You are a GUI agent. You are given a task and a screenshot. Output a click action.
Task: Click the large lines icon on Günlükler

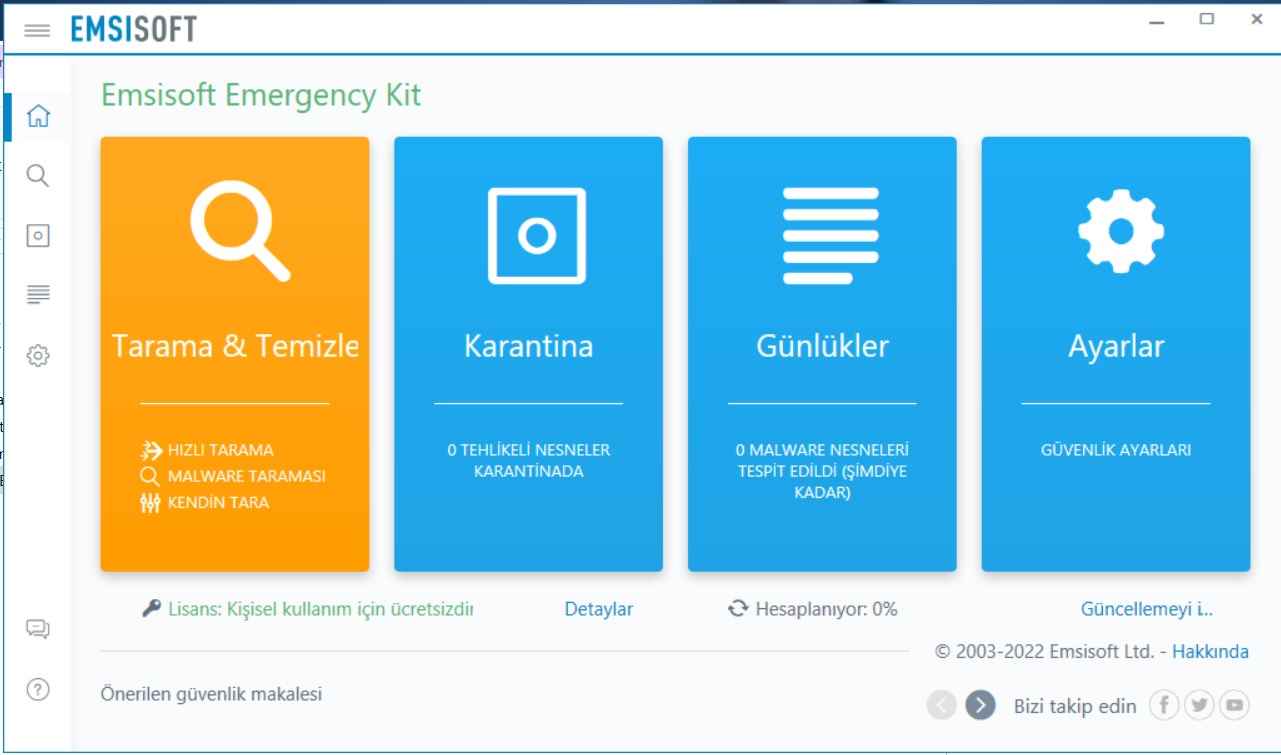(x=830, y=235)
